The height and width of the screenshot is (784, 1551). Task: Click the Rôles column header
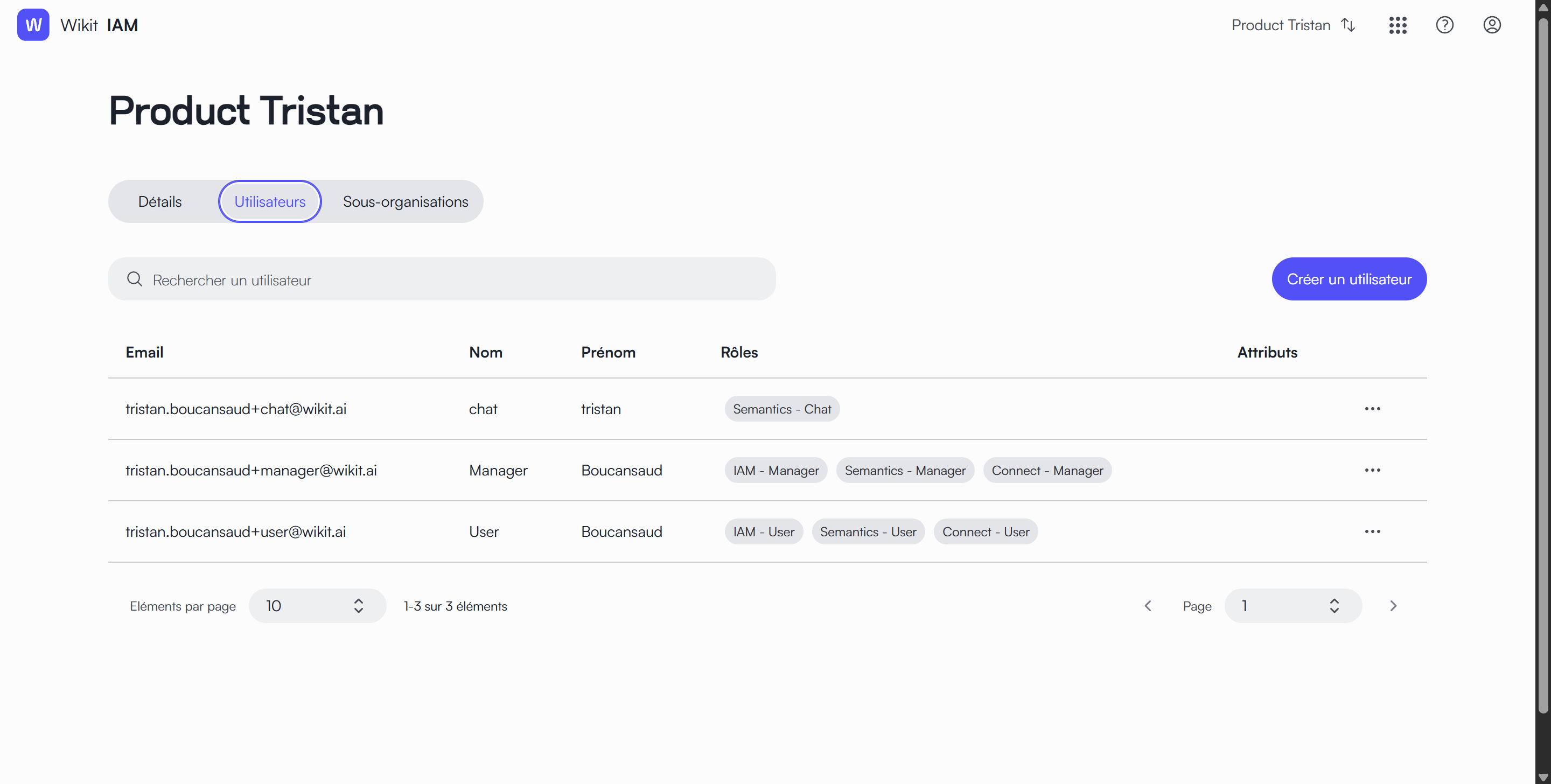coord(739,352)
